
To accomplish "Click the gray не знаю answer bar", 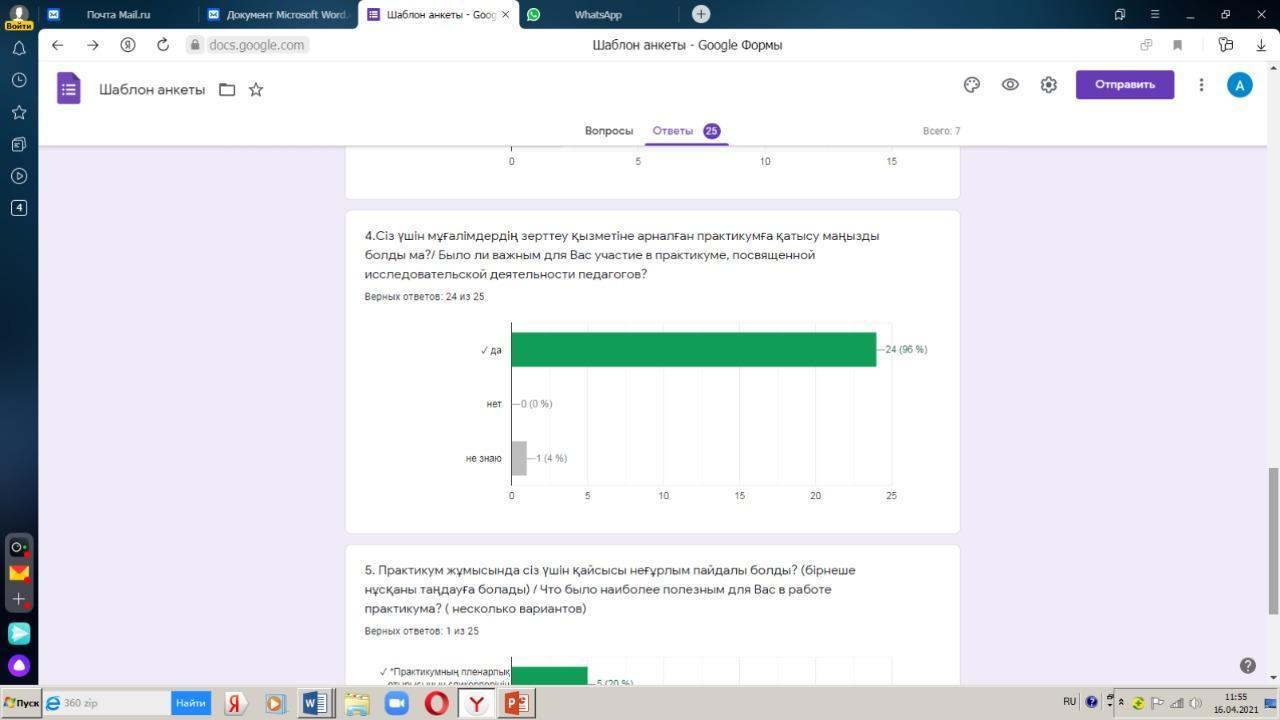I will pos(519,458).
